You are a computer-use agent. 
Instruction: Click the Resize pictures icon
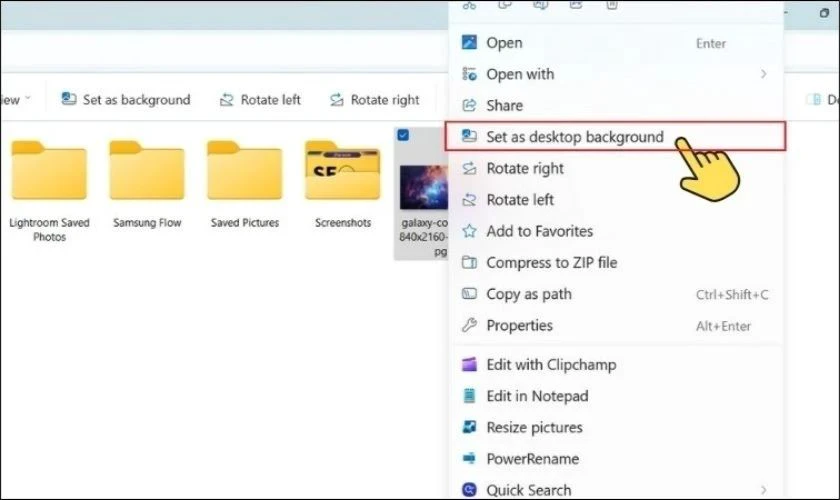click(468, 427)
